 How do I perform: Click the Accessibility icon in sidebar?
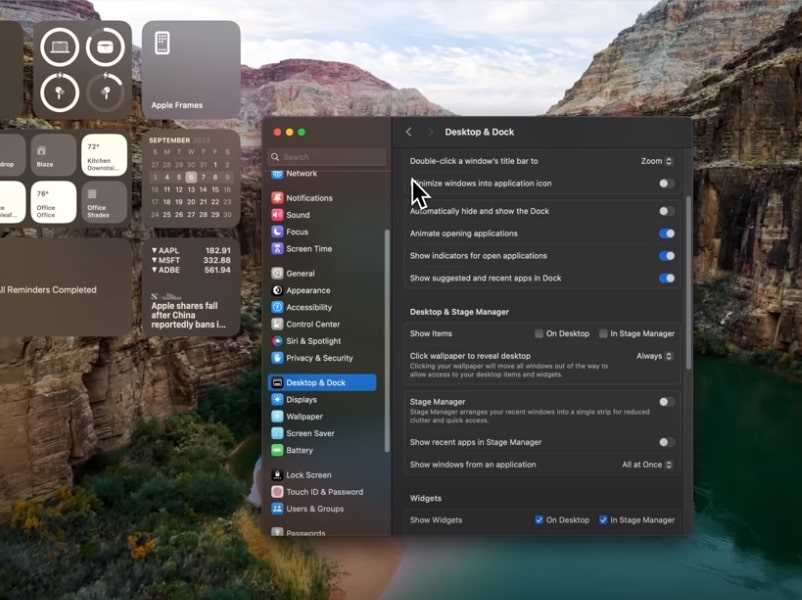[x=277, y=307]
